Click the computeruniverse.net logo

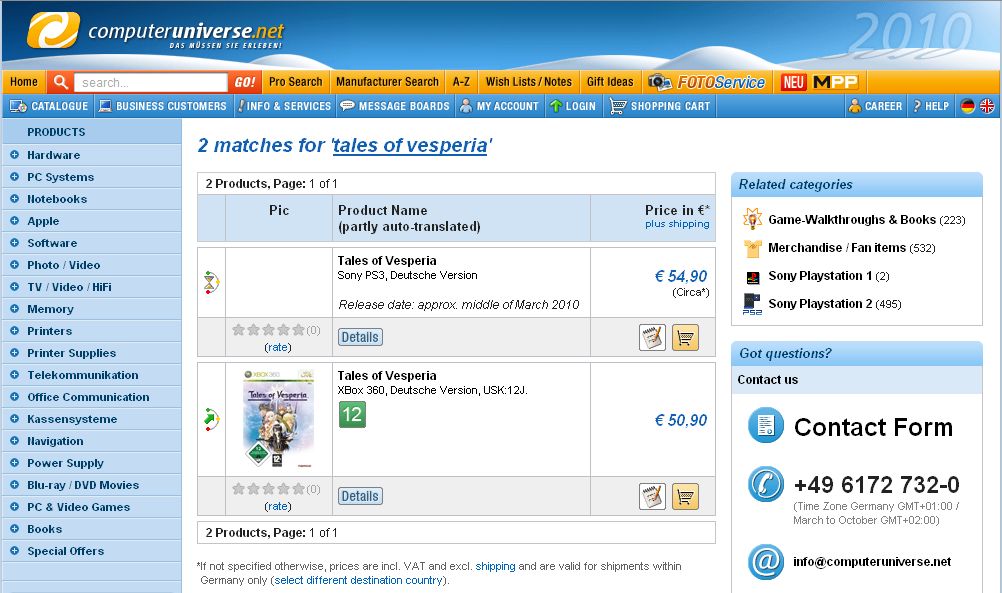coord(155,31)
